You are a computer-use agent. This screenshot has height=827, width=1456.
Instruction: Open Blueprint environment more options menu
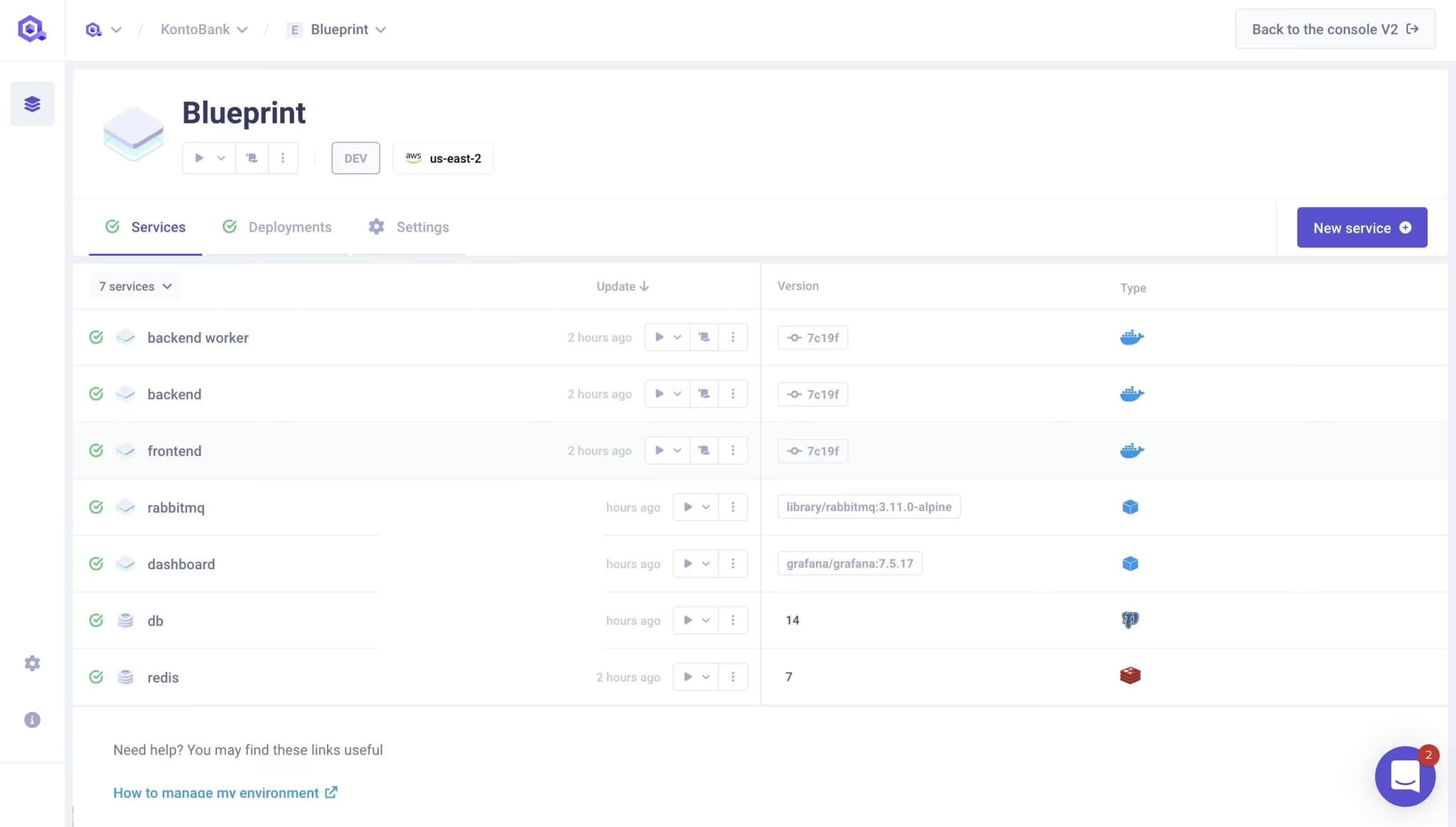pyautogui.click(x=283, y=158)
